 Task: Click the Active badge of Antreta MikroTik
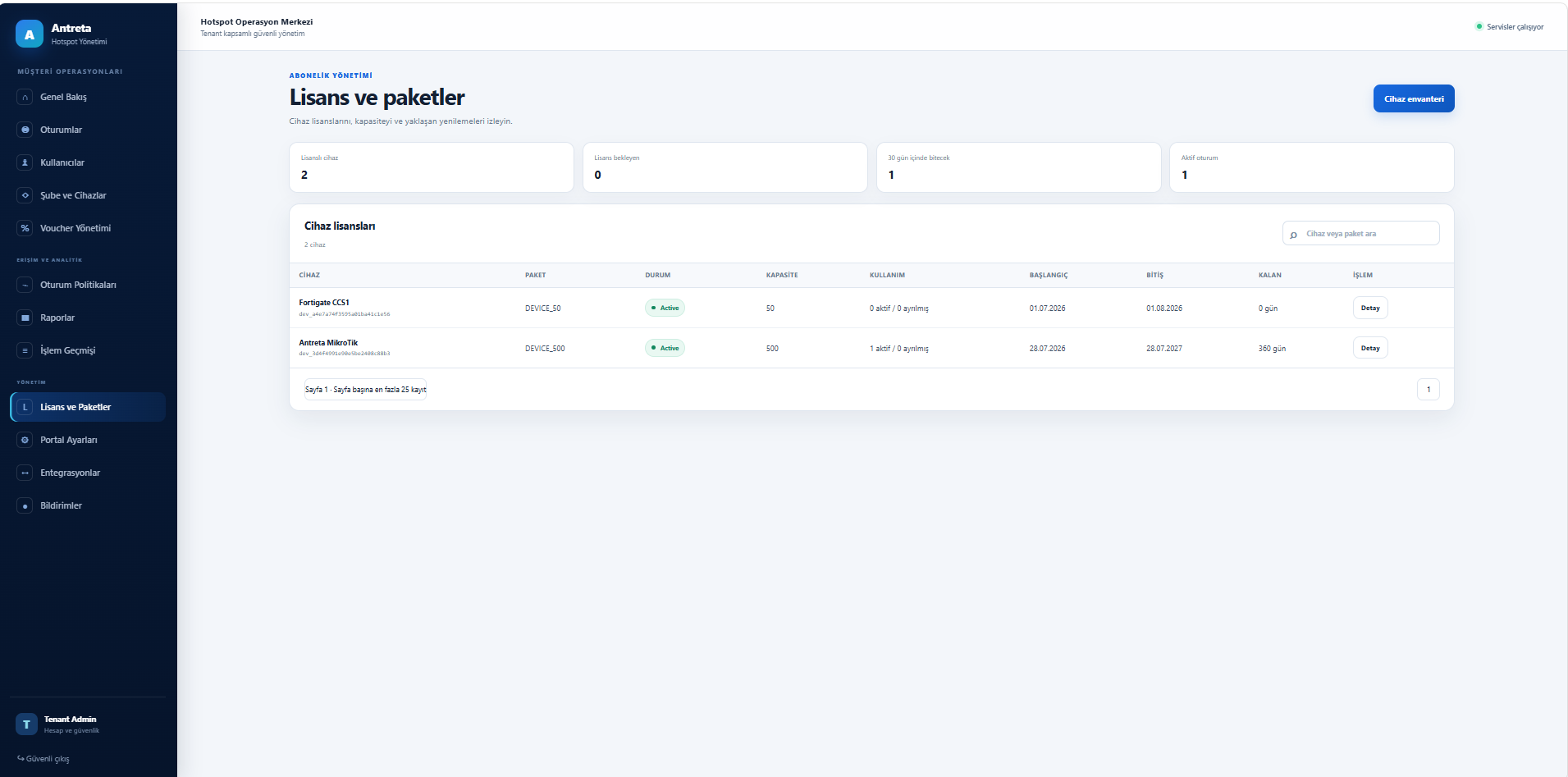[x=665, y=348]
